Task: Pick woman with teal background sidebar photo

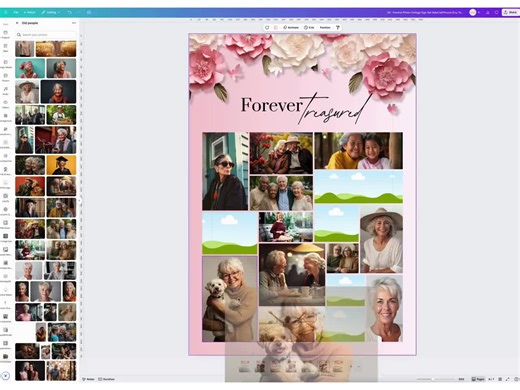Action: 30,68
